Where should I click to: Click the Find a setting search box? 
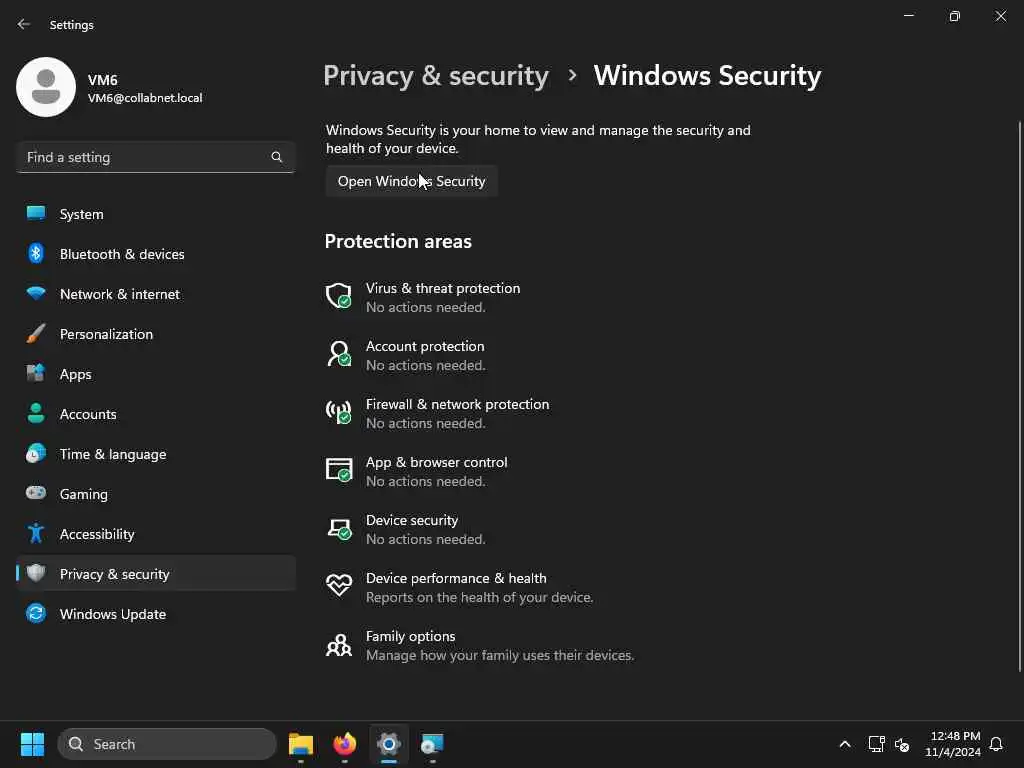tap(155, 157)
